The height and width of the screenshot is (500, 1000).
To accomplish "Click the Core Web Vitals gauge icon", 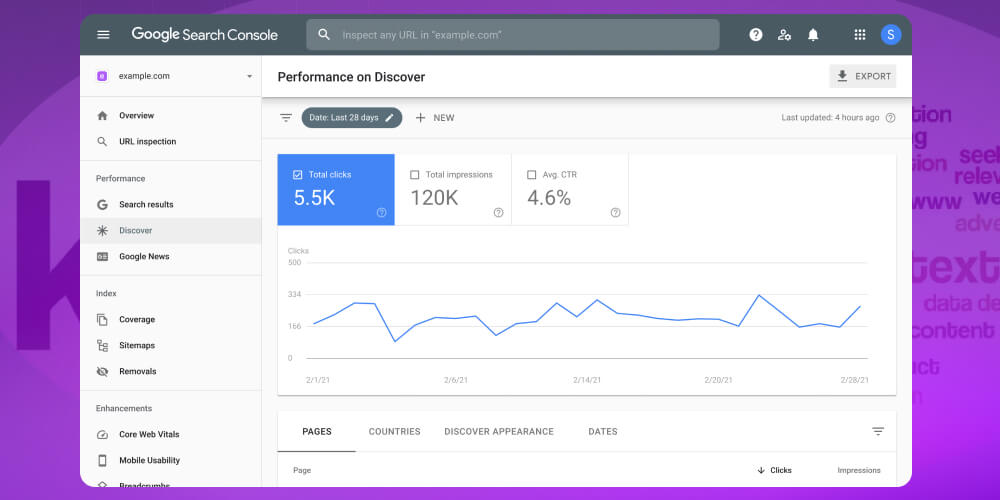I will coord(102,434).
